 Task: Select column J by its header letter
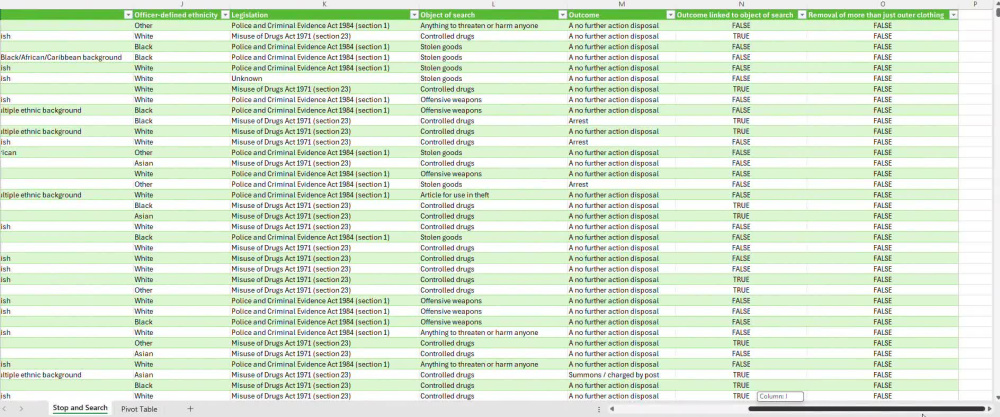182,4
